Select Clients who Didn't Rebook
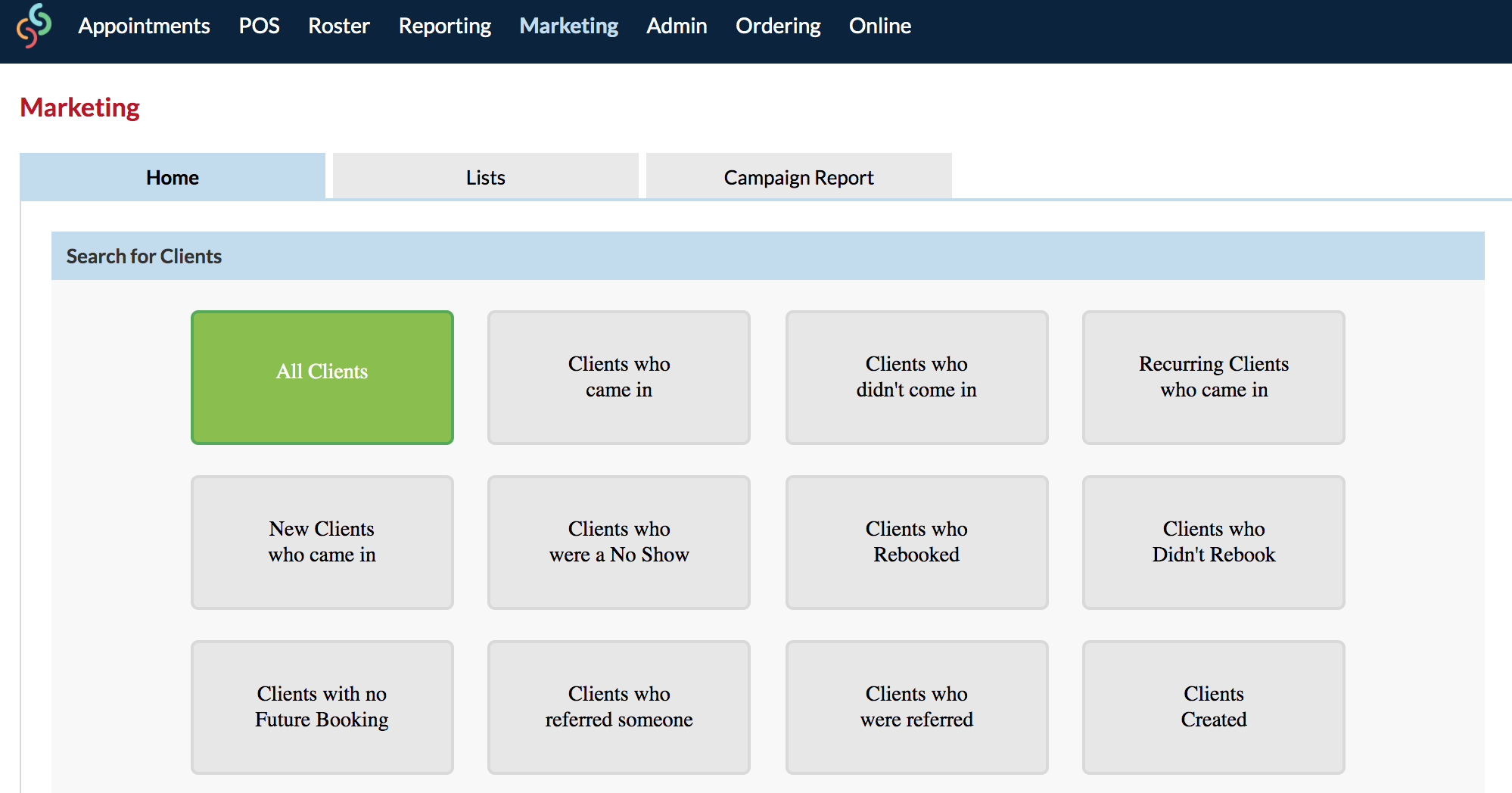Image resolution: width=1512 pixels, height=793 pixels. click(1214, 543)
